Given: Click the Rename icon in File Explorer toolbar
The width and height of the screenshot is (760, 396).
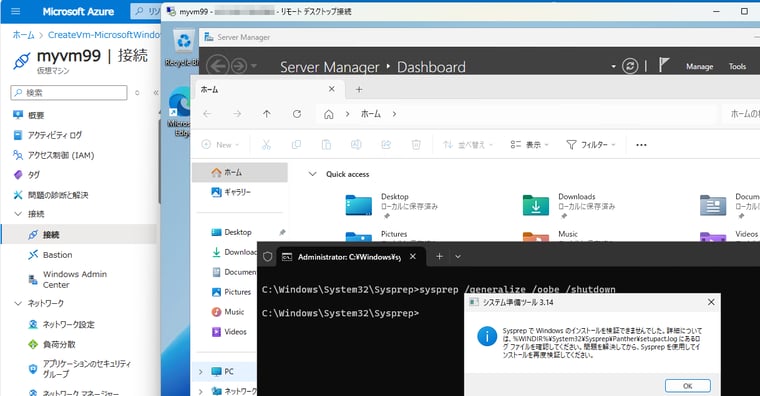Looking at the screenshot, I should click(356, 144).
